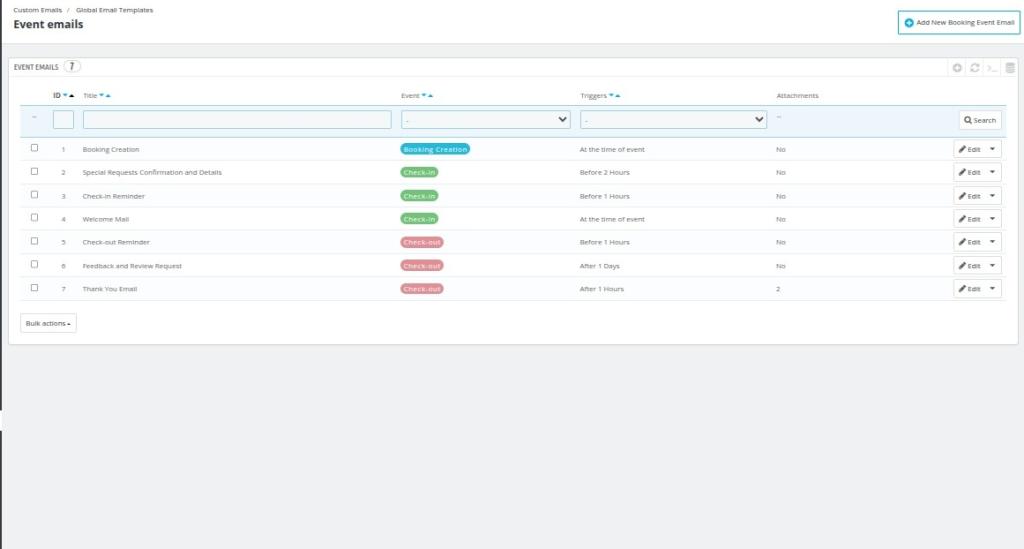
Task: Sort Triggers column descending arrow
Action: pos(610,96)
